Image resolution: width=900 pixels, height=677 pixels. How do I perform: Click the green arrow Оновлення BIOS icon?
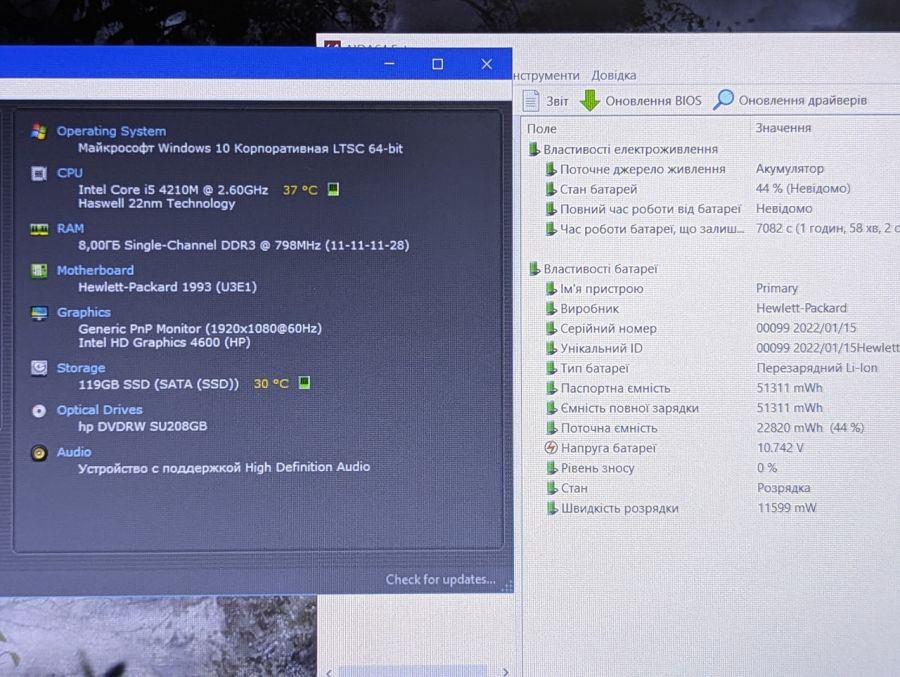[x=589, y=100]
